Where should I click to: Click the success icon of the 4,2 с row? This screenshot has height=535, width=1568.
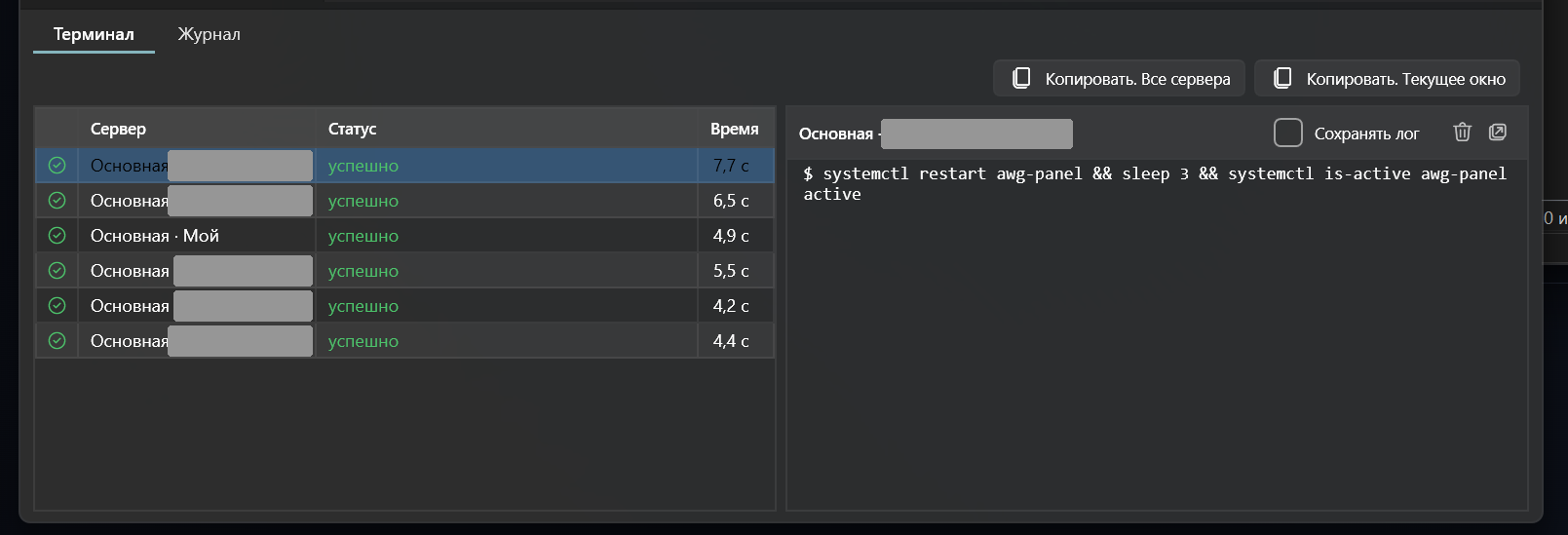click(57, 306)
